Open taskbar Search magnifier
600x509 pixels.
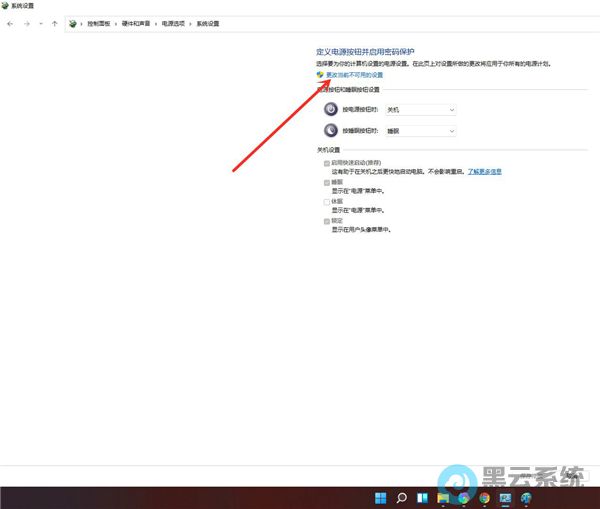click(x=401, y=497)
